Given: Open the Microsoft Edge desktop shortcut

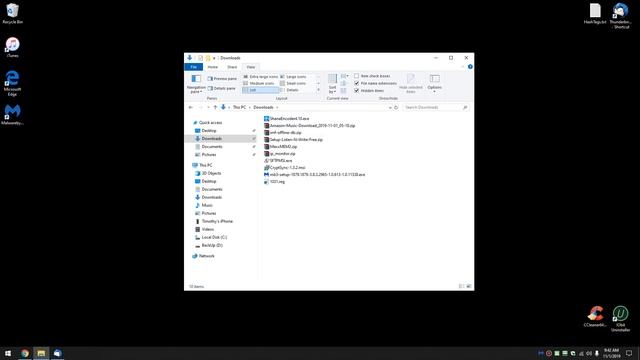Looking at the screenshot, I should pos(12,83).
